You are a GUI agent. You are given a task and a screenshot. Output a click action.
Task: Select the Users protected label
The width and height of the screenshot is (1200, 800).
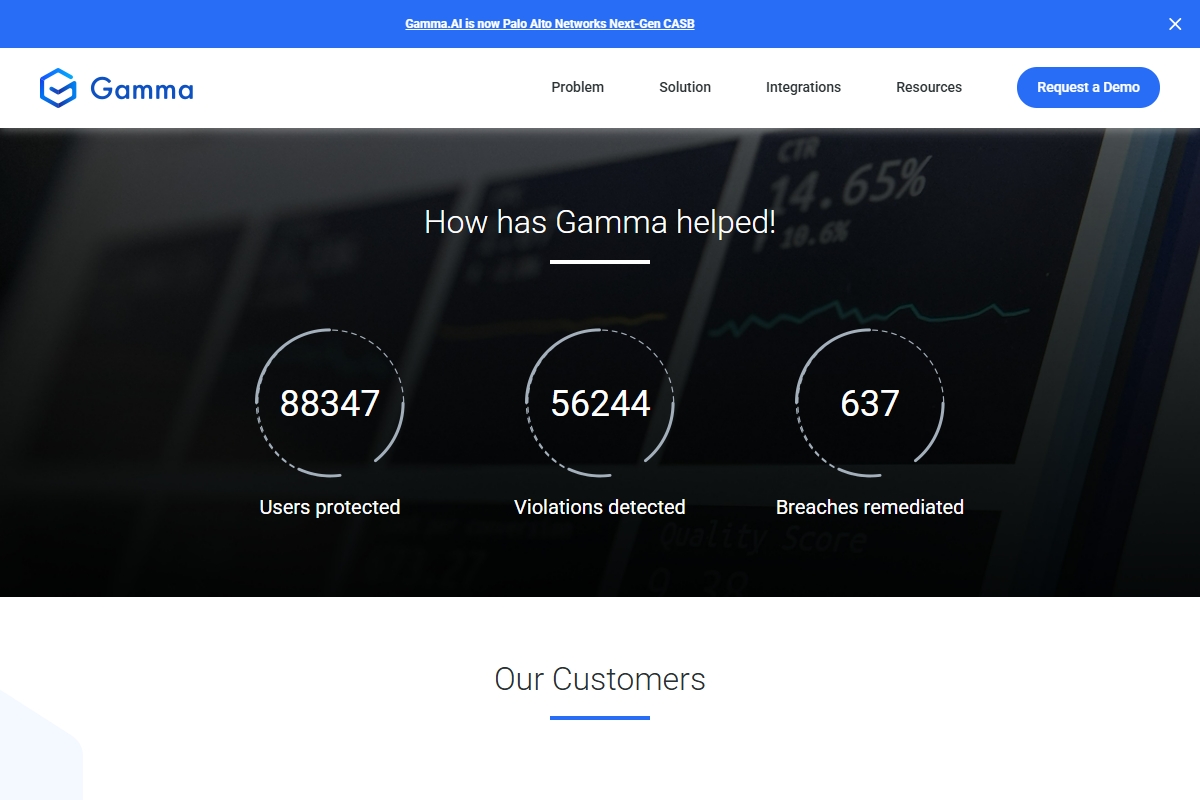(329, 507)
